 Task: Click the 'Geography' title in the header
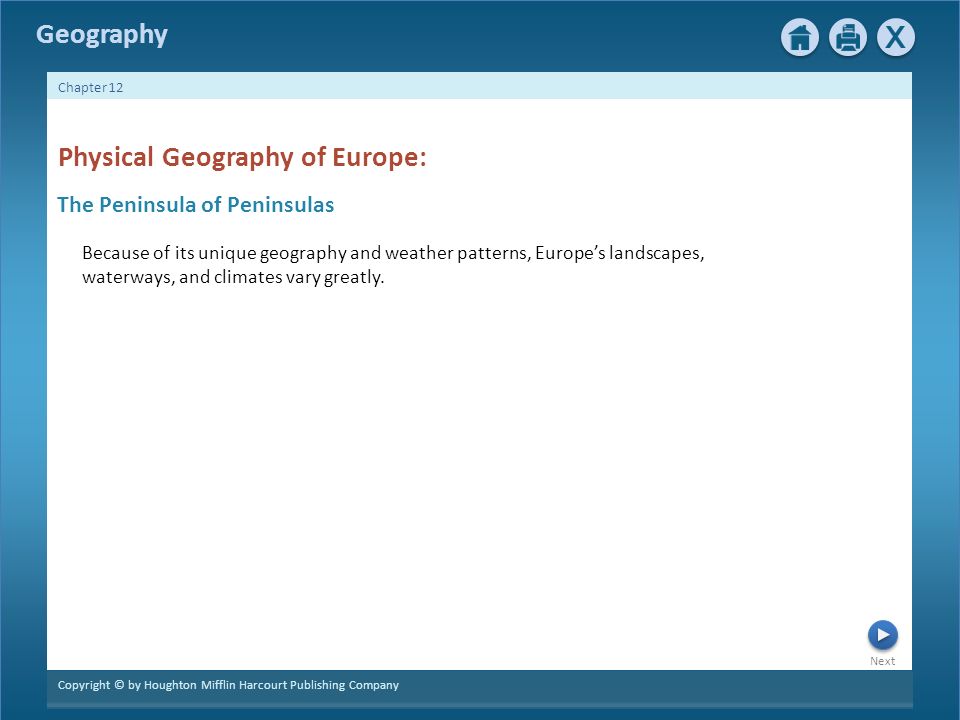tap(102, 35)
